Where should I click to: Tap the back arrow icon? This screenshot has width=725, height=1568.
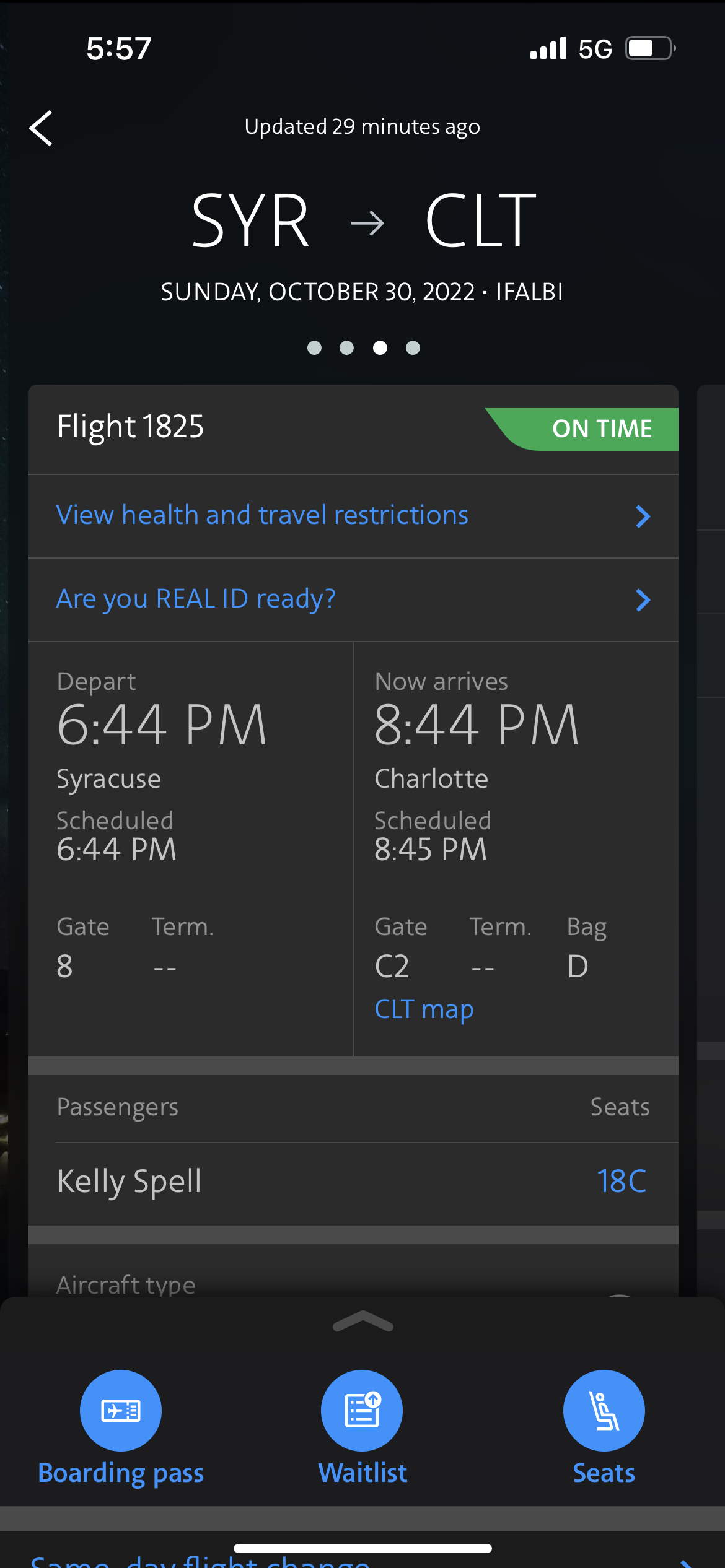pos(41,128)
